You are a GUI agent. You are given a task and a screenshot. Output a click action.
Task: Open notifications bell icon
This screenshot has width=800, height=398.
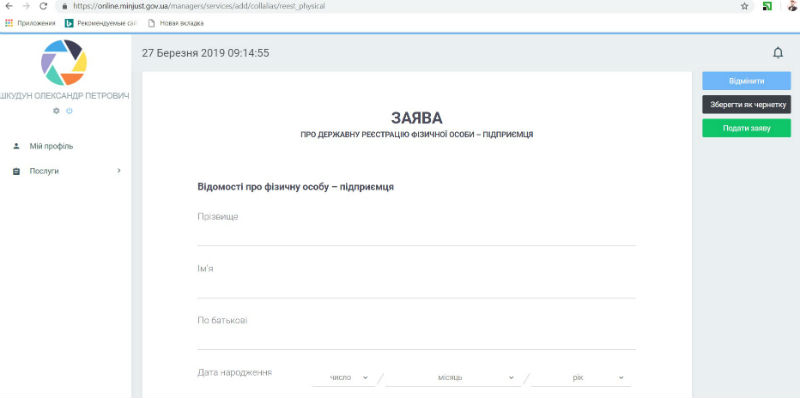[778, 53]
